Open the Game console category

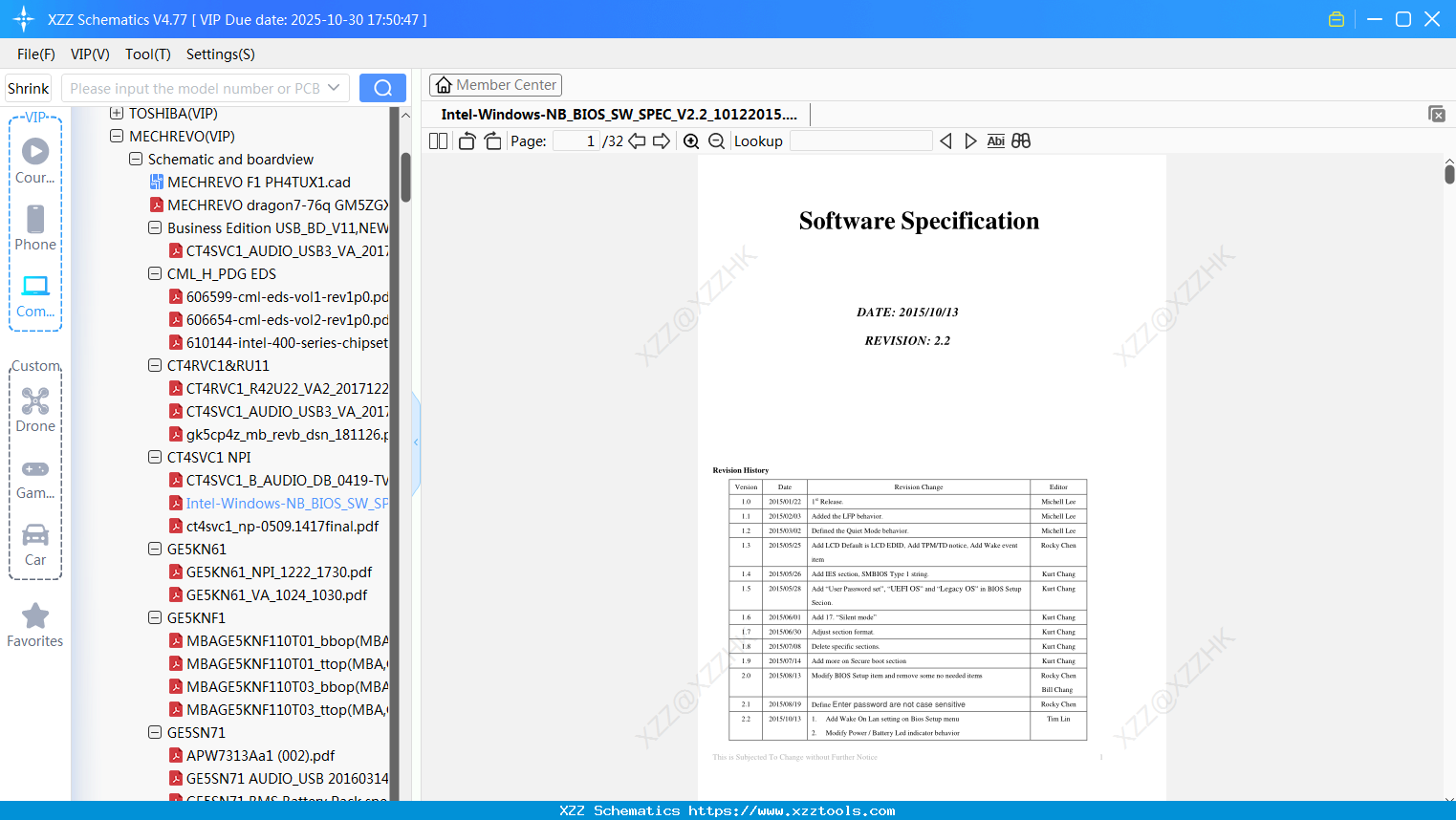pyautogui.click(x=35, y=479)
